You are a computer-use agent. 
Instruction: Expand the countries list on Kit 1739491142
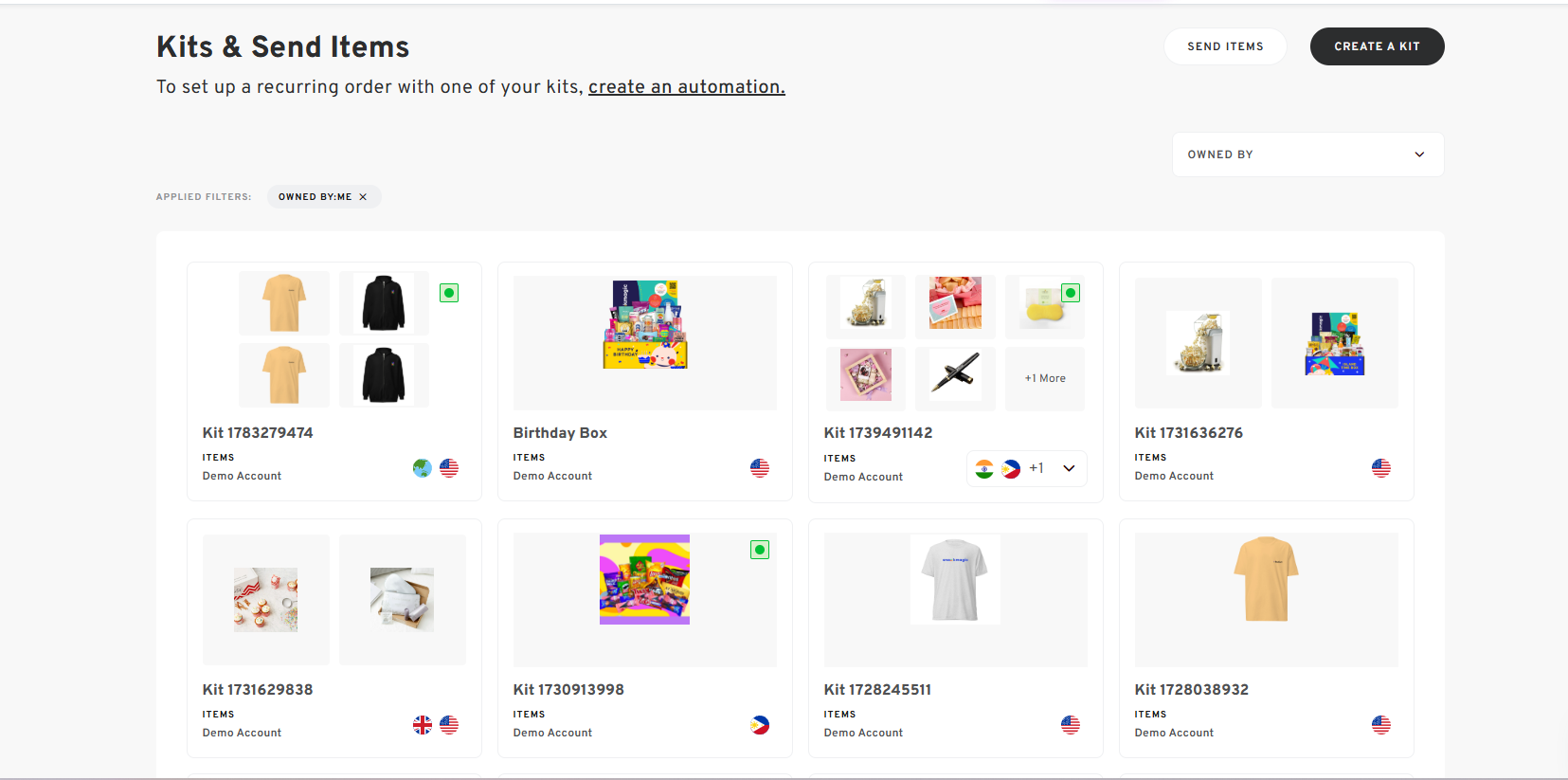1069,468
